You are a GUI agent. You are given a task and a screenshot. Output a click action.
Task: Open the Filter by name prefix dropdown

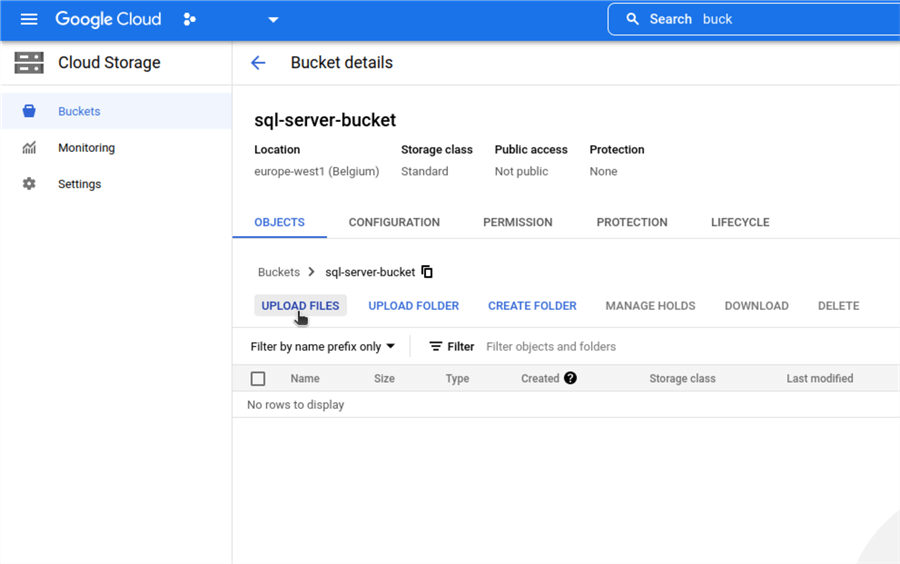[323, 347]
